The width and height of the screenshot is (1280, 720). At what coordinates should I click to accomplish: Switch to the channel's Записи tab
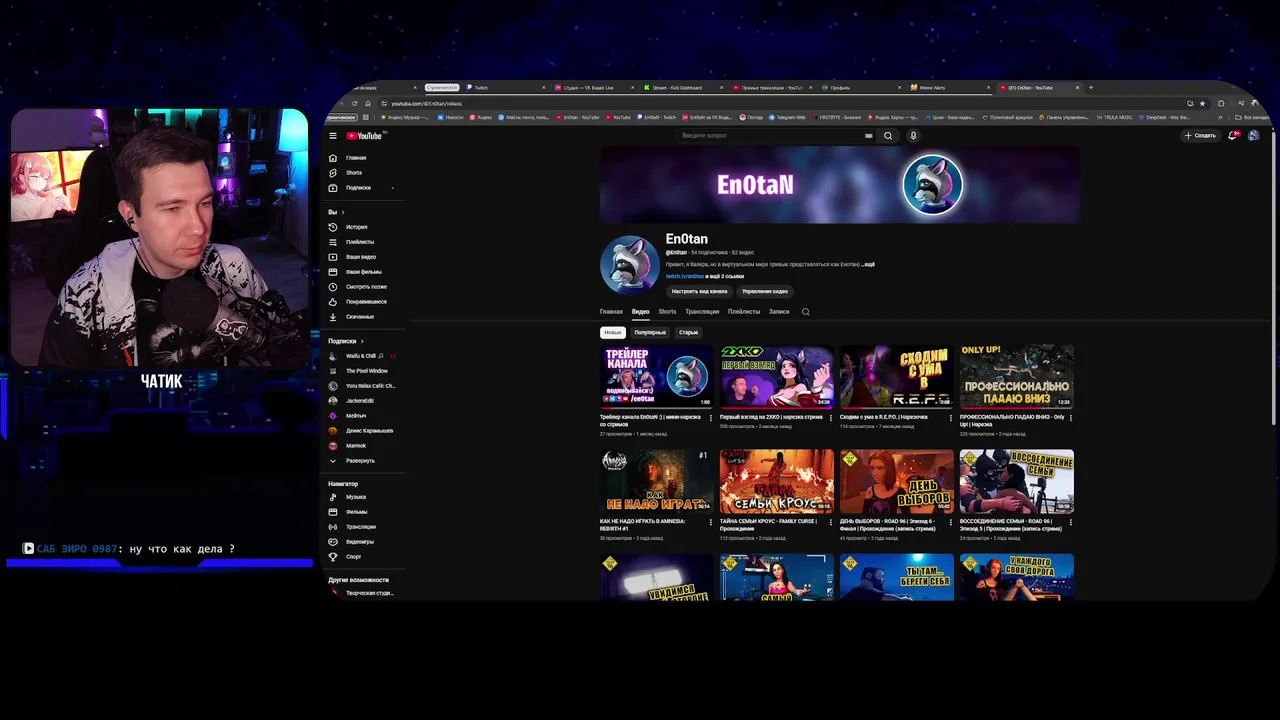(x=779, y=312)
